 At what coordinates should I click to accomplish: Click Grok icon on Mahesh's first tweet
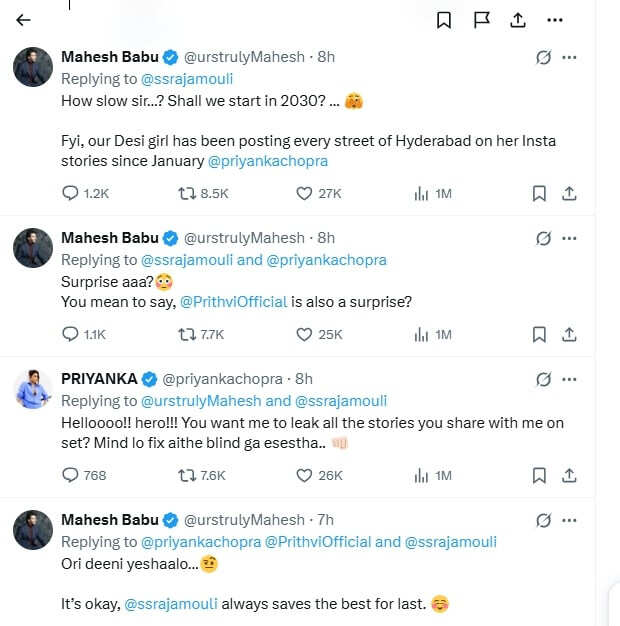coord(543,58)
